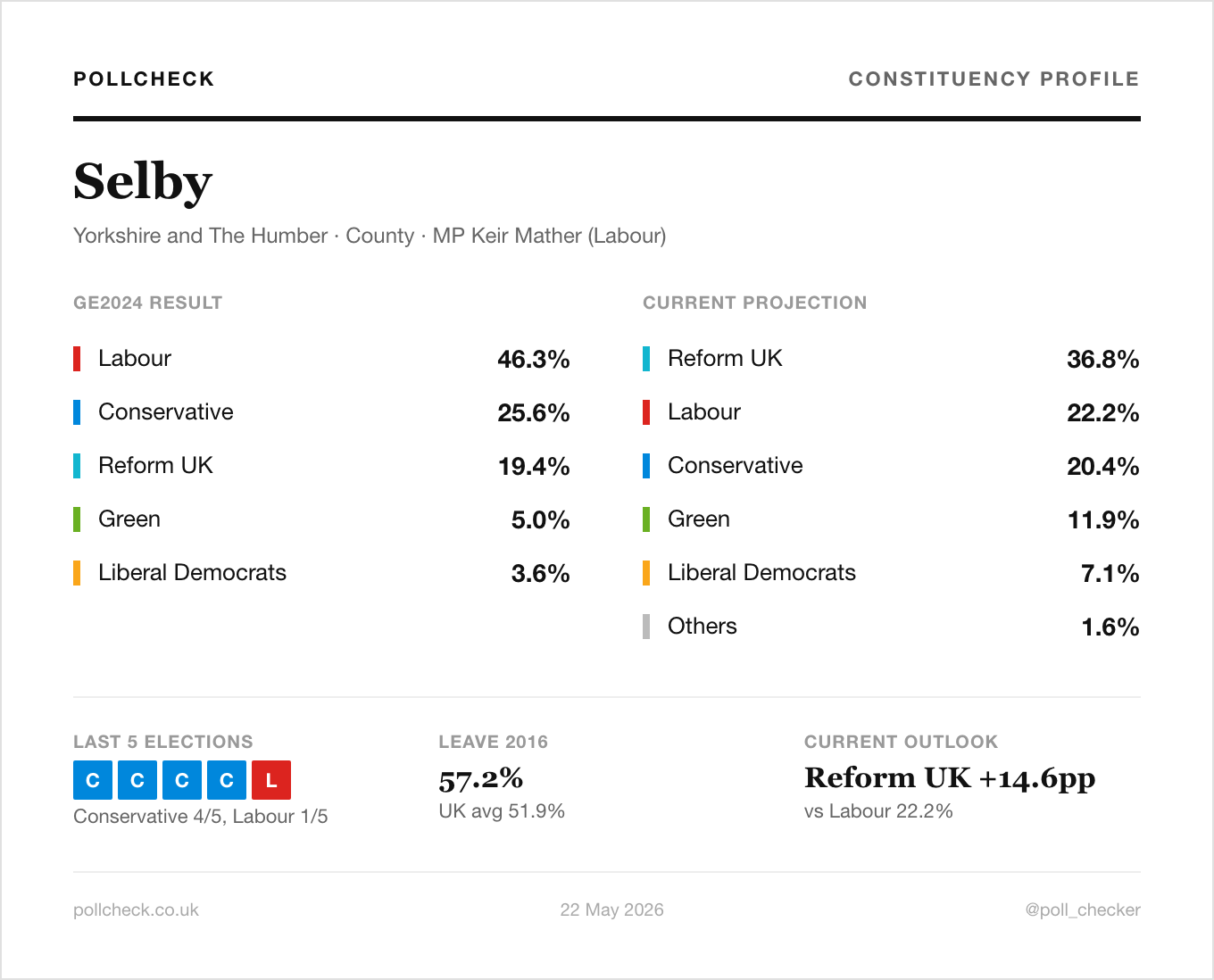Image resolution: width=1214 pixels, height=980 pixels.
Task: Click the fourth blue C election badge
Action: [x=227, y=780]
